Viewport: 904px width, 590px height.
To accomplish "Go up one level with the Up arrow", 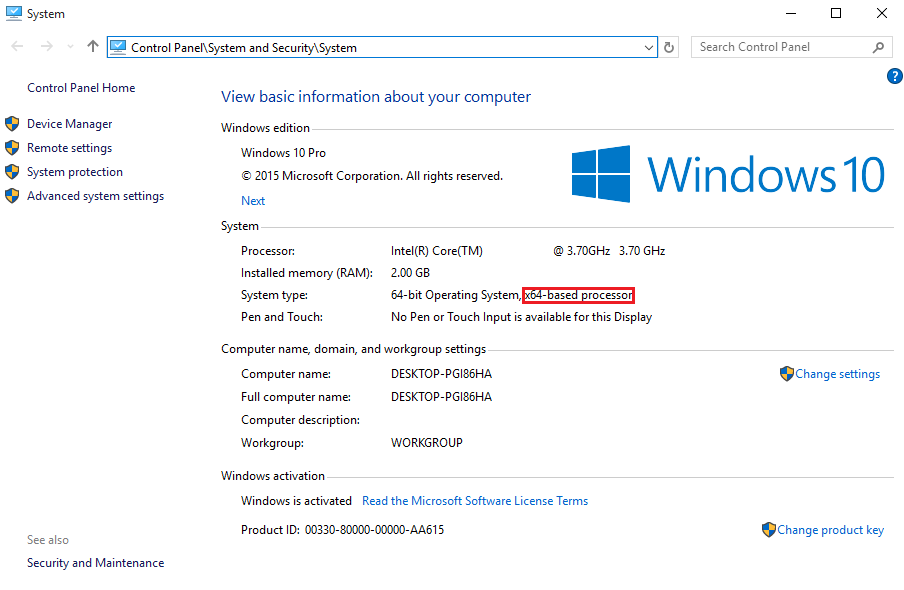I will 93,46.
